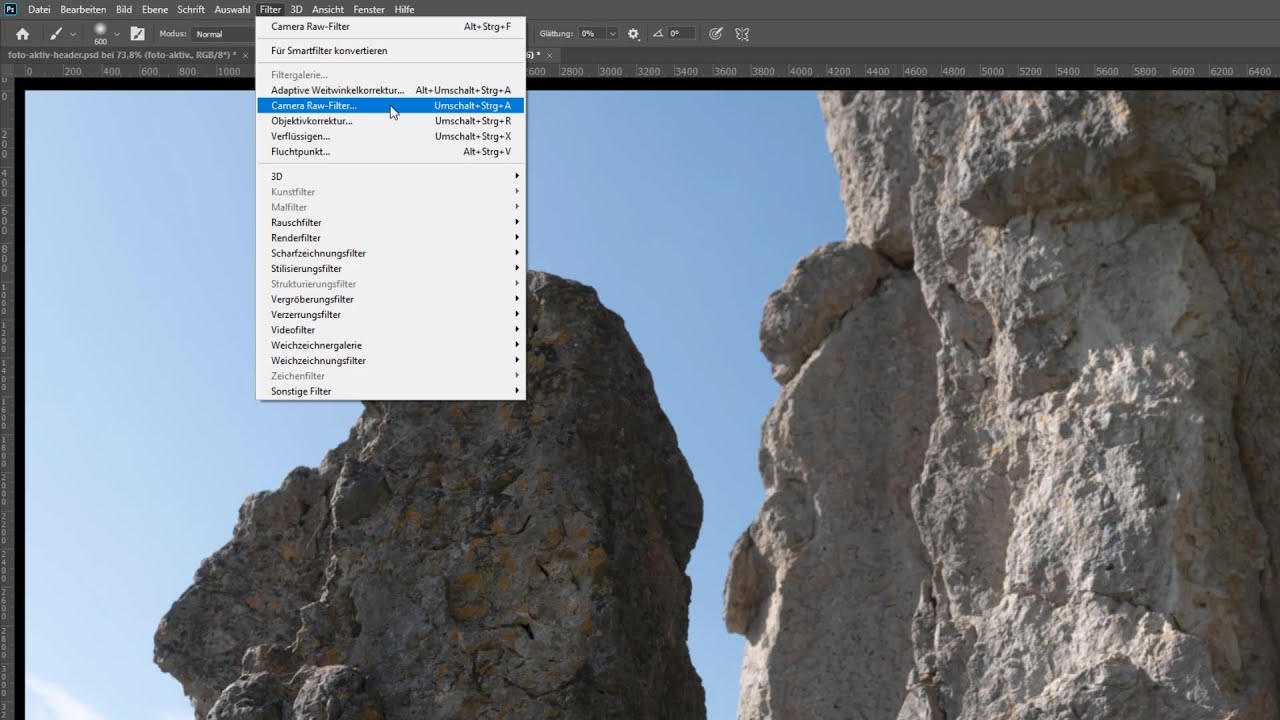Apply last filter Camera Raw-Filter at menu top

[390, 27]
